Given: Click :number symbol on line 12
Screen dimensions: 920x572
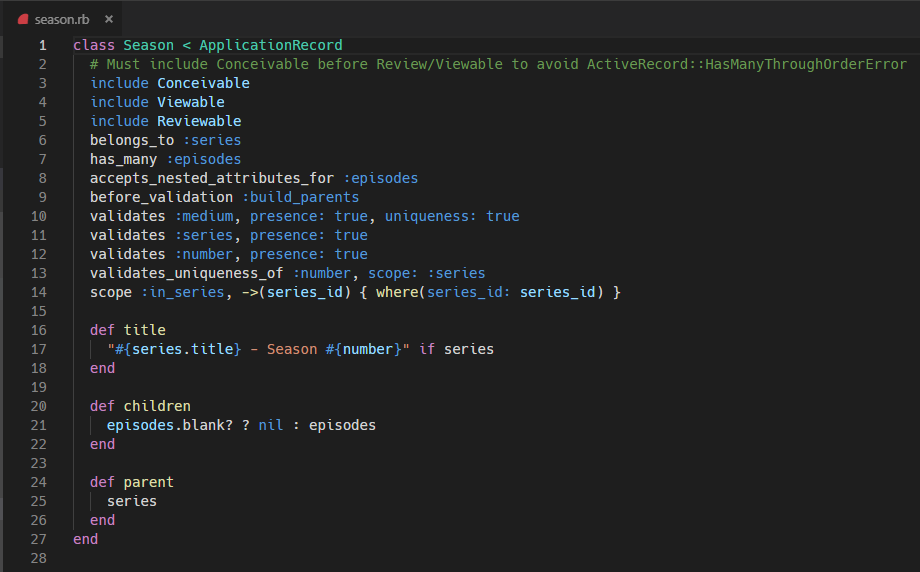Looking at the screenshot, I should pyautogui.click(x=204, y=254).
